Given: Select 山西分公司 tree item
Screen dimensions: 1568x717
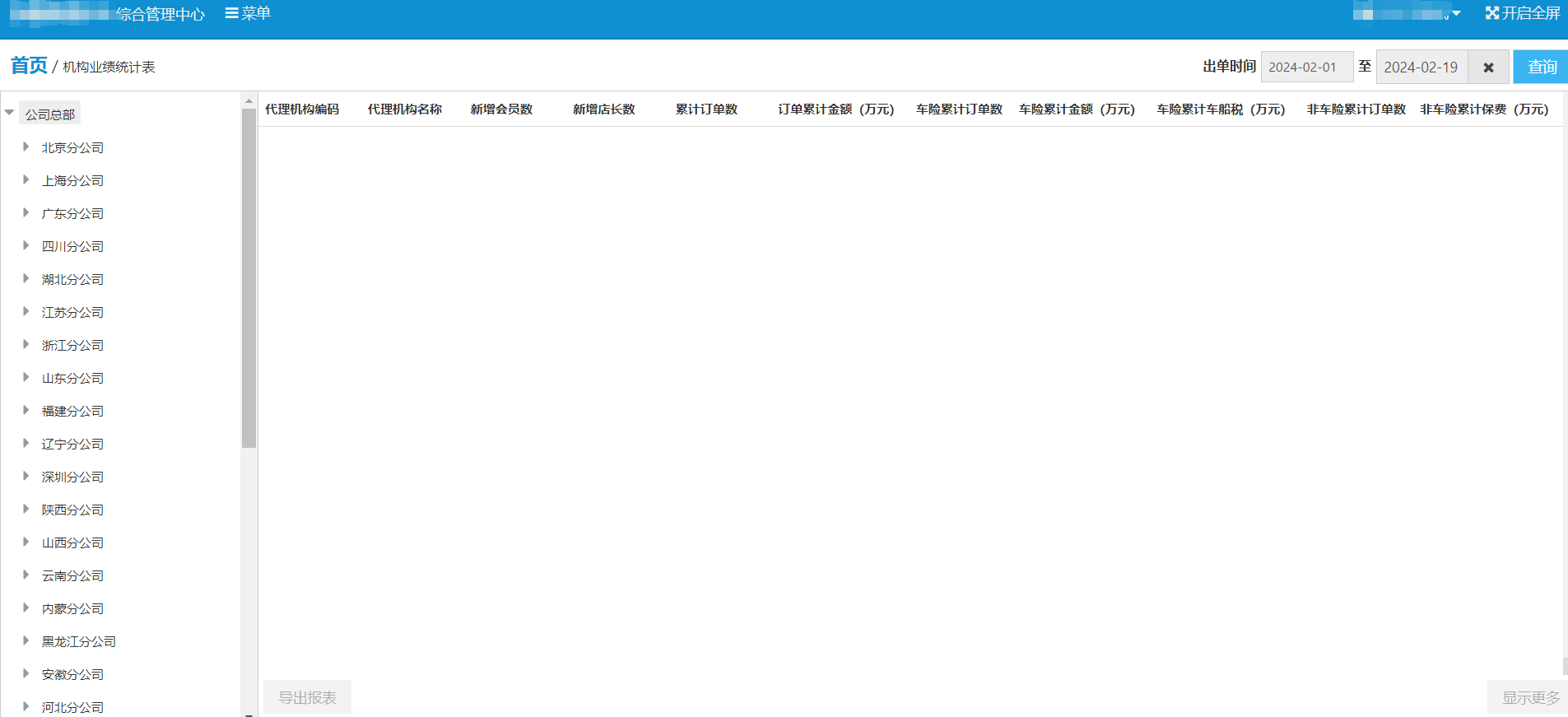Looking at the screenshot, I should tap(72, 542).
